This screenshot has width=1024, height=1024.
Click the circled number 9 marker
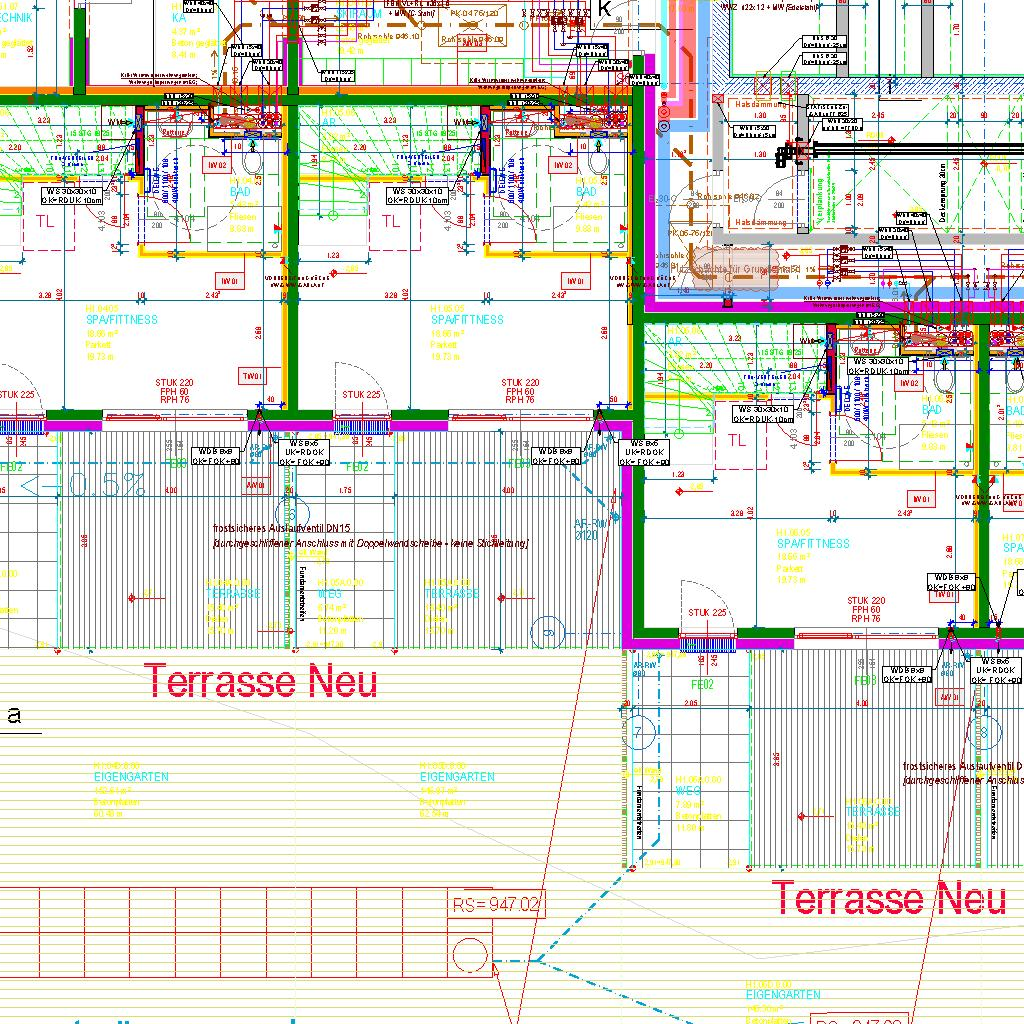[547, 632]
